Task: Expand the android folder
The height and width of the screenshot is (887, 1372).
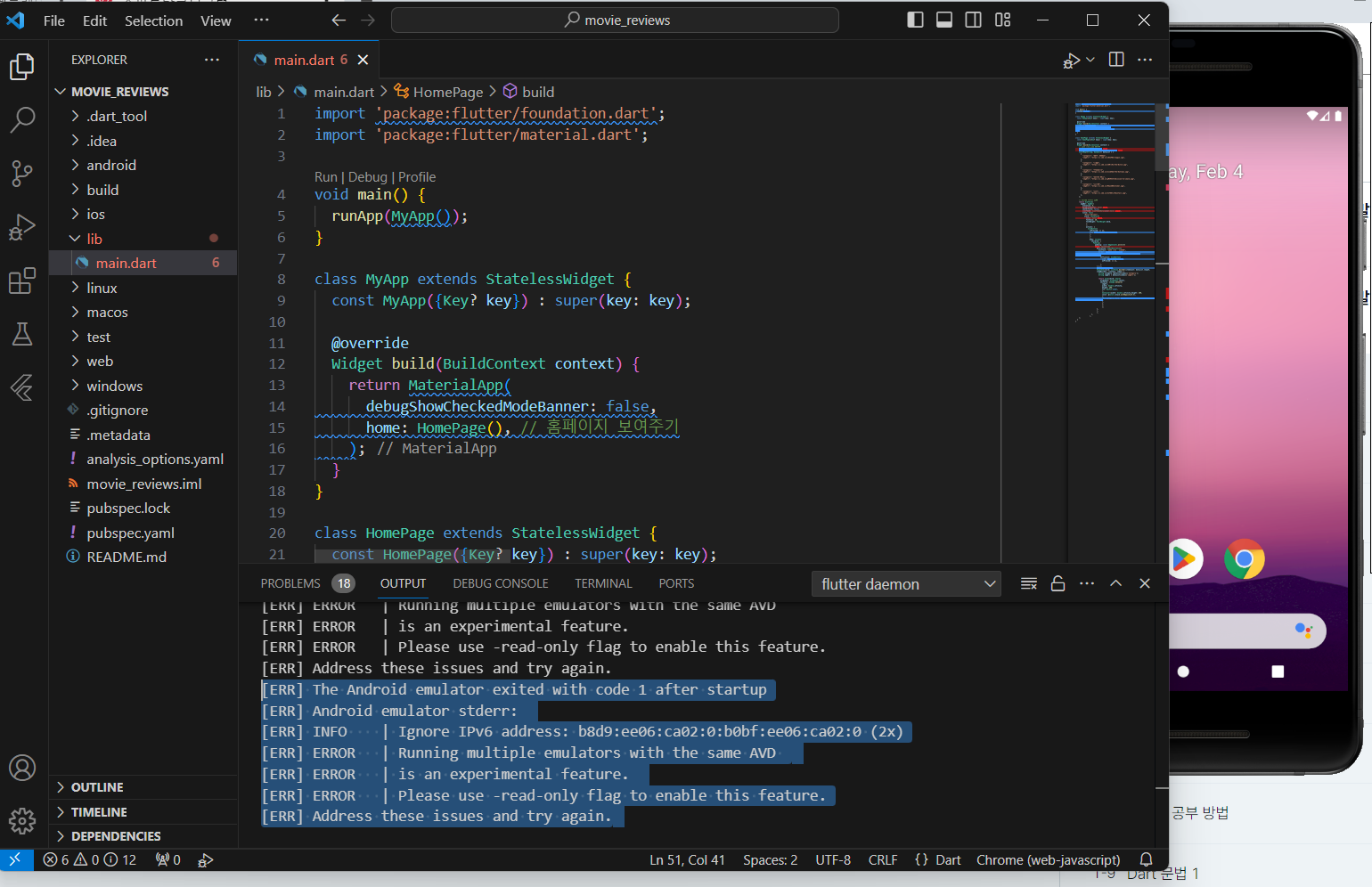Action: tap(143, 165)
